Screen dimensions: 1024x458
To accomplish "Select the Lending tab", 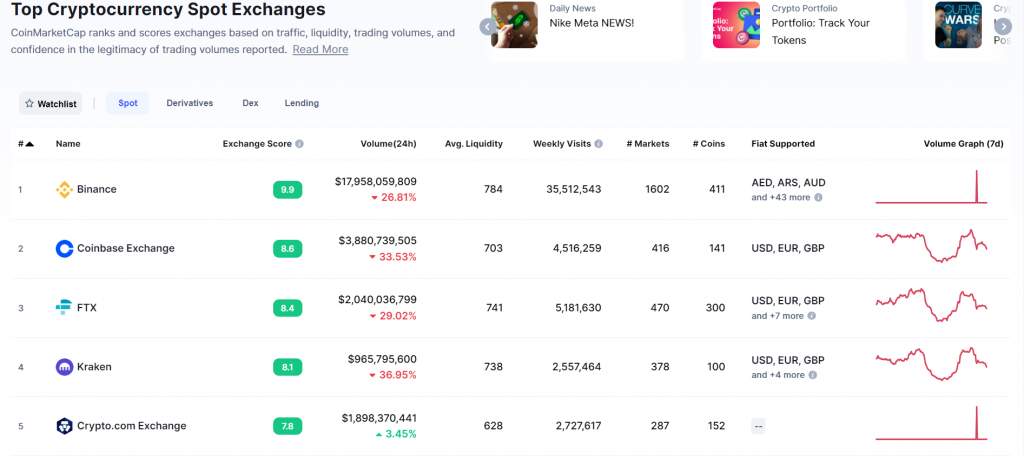I will (302, 103).
